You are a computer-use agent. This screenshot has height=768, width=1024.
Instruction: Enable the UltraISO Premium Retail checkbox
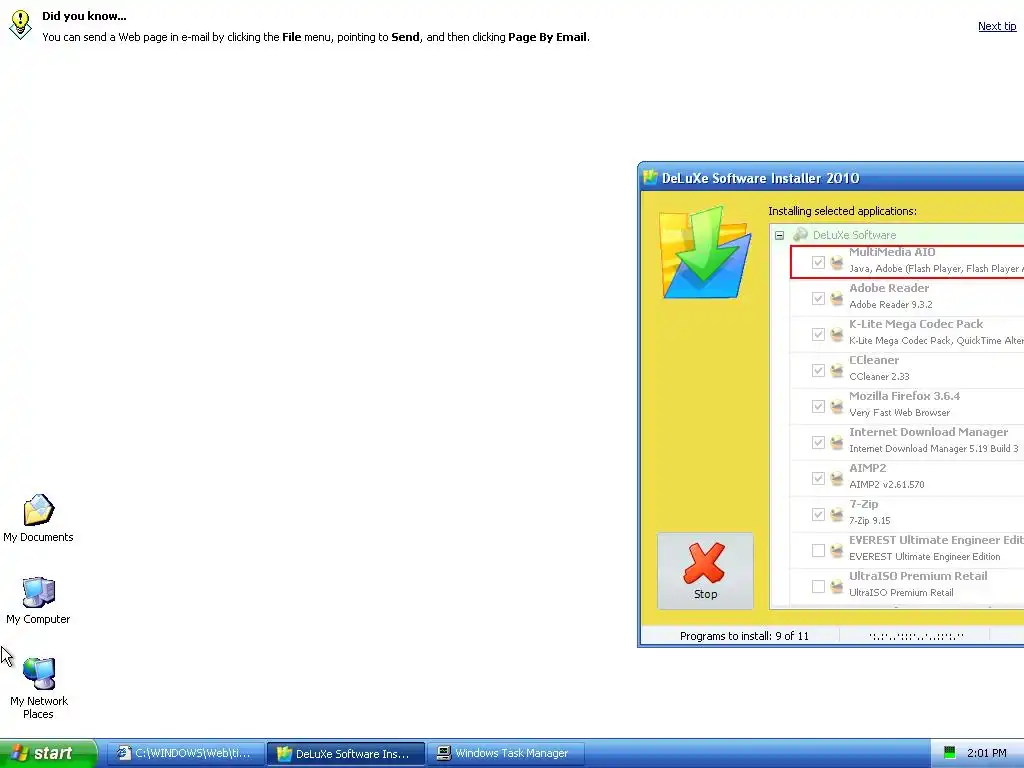pyautogui.click(x=818, y=586)
